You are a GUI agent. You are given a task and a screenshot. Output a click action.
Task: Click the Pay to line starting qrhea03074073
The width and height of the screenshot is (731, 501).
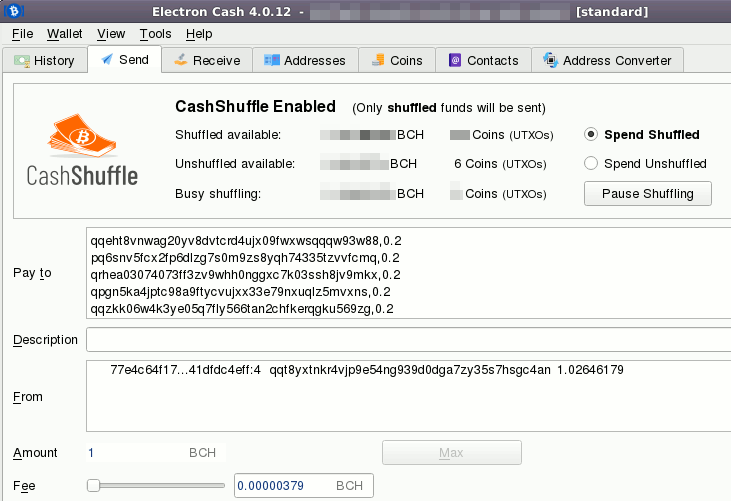click(245, 275)
